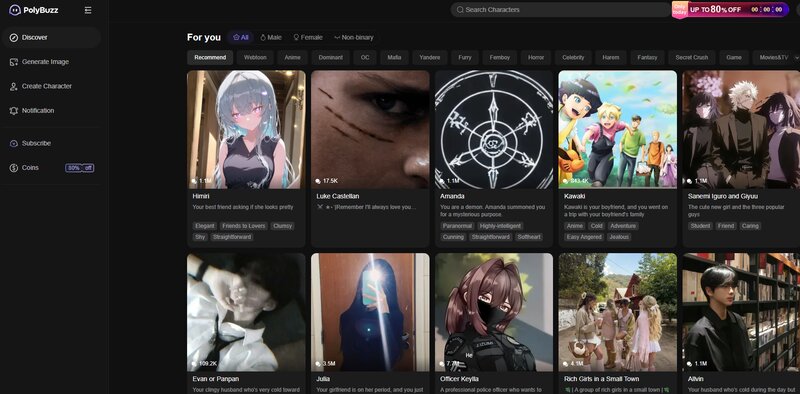Click the Caring tag on Sanemi card

coord(749,226)
